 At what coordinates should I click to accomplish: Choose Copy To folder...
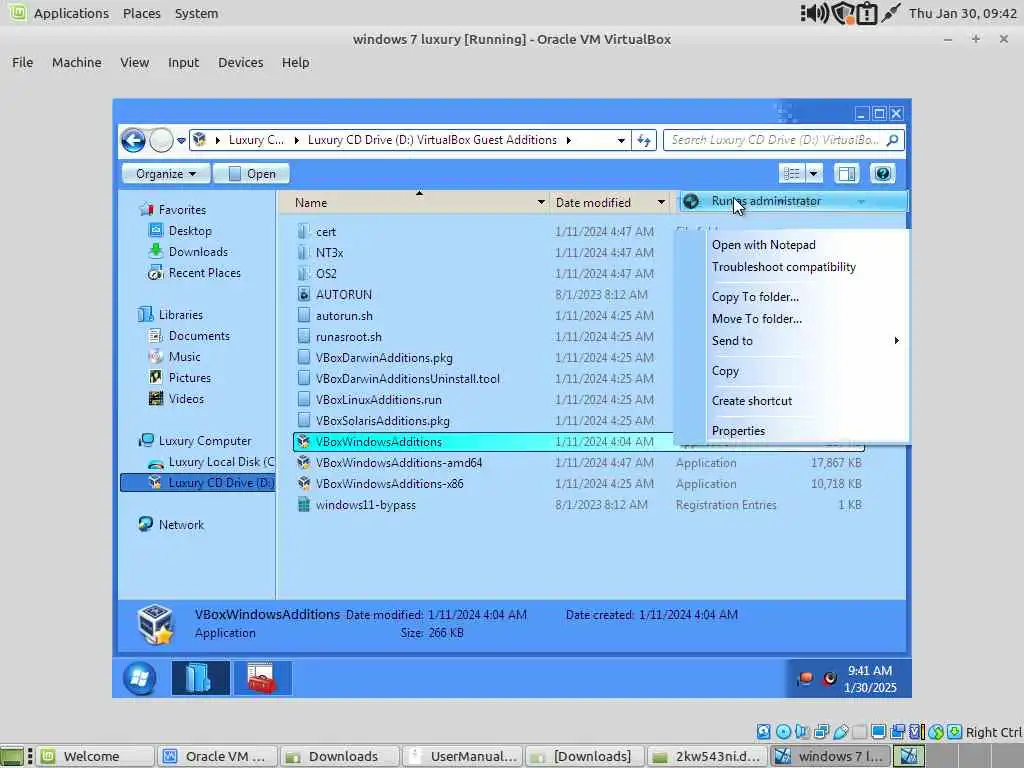(x=756, y=296)
